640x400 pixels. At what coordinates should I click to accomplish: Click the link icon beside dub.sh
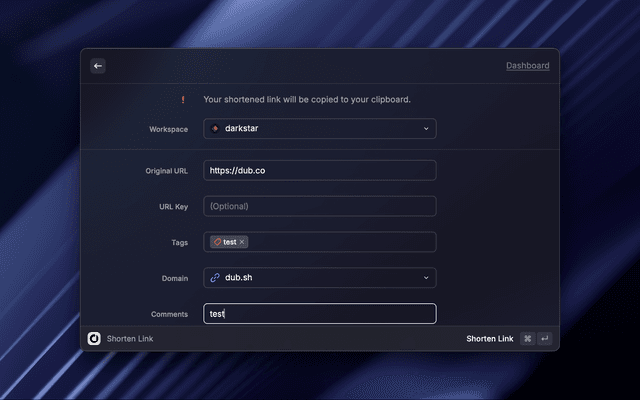point(215,277)
